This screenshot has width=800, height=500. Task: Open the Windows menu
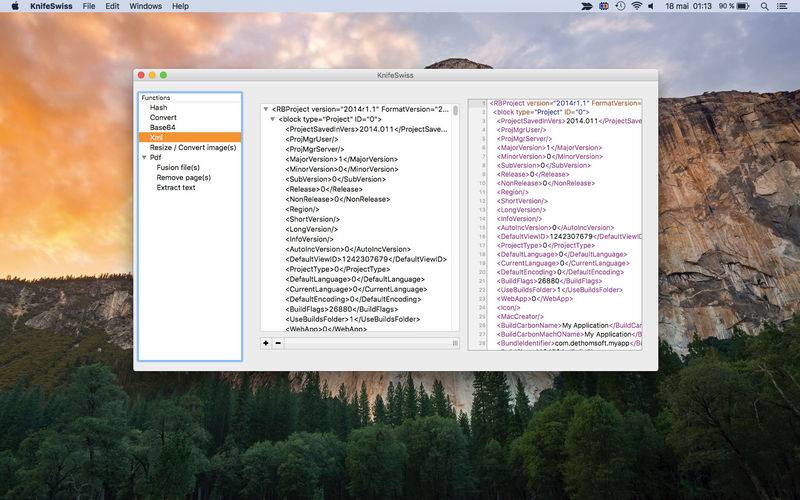pyautogui.click(x=145, y=6)
